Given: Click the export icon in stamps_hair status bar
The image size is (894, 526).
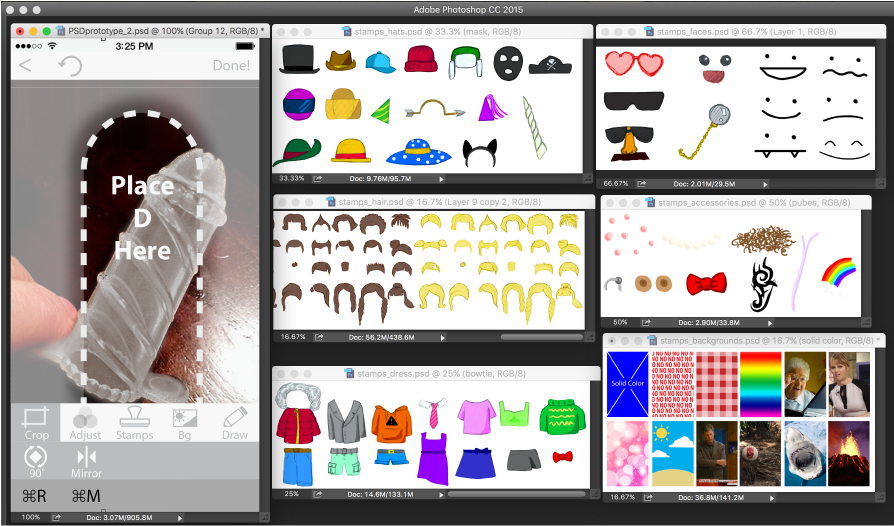Looking at the screenshot, I should [318, 337].
